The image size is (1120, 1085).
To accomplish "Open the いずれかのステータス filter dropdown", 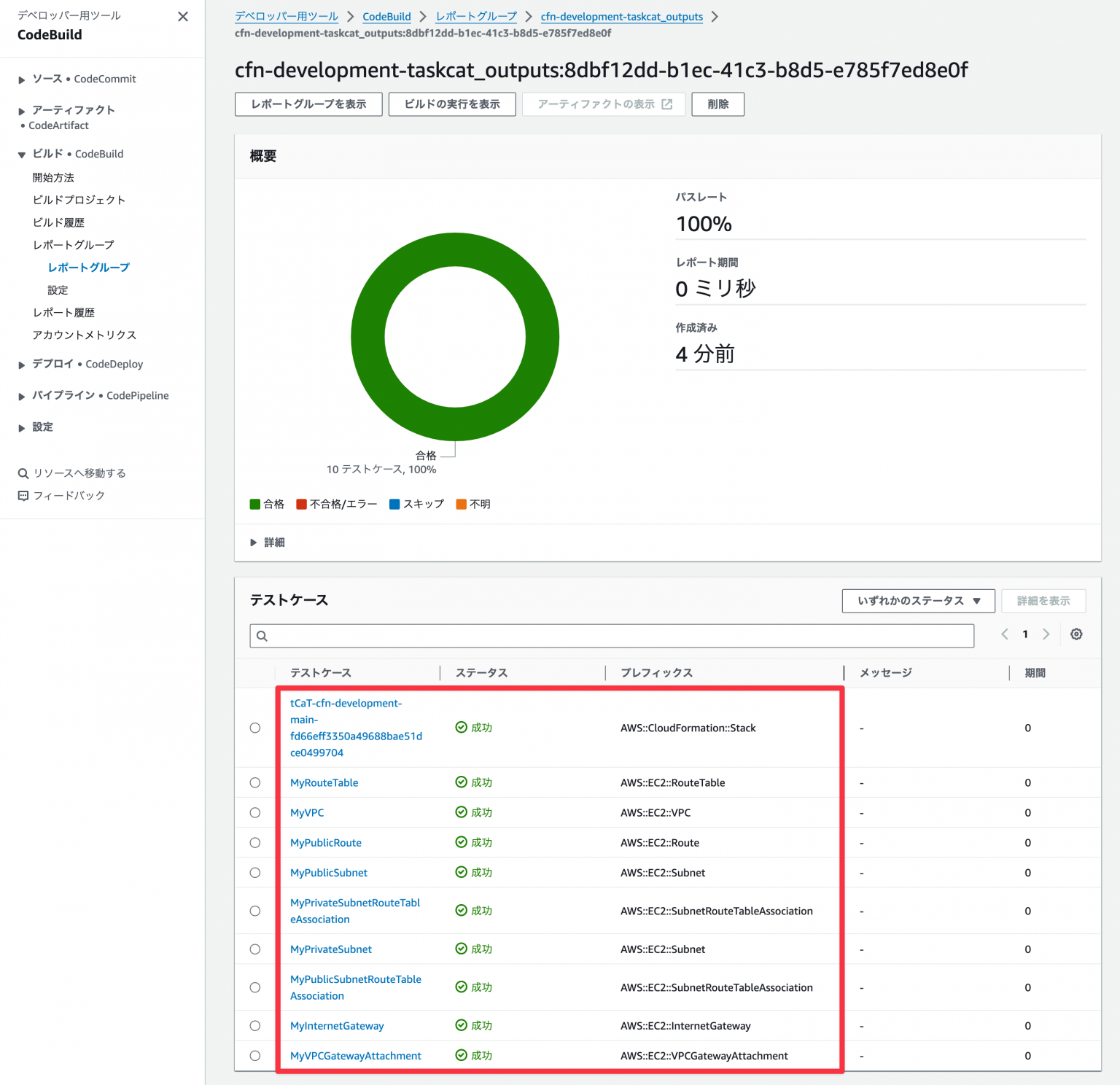I will point(917,601).
